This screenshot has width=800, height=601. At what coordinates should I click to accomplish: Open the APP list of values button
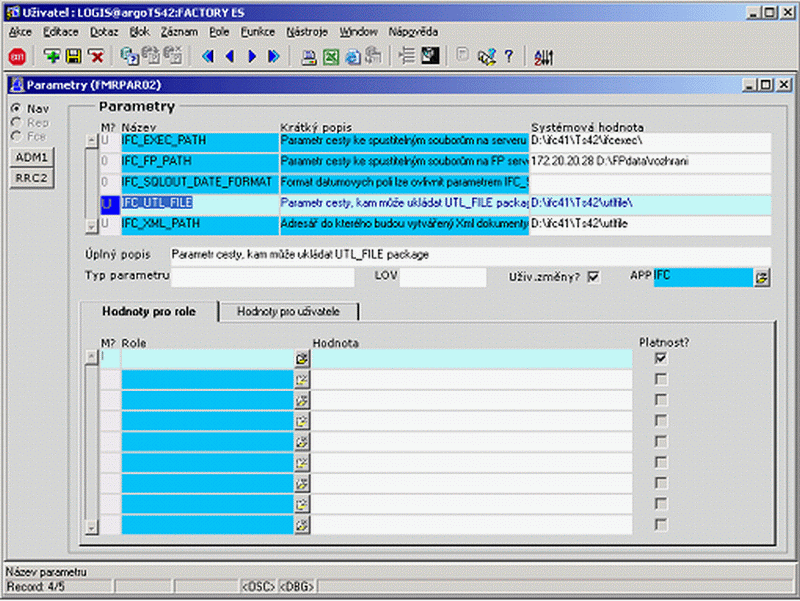pos(762,278)
